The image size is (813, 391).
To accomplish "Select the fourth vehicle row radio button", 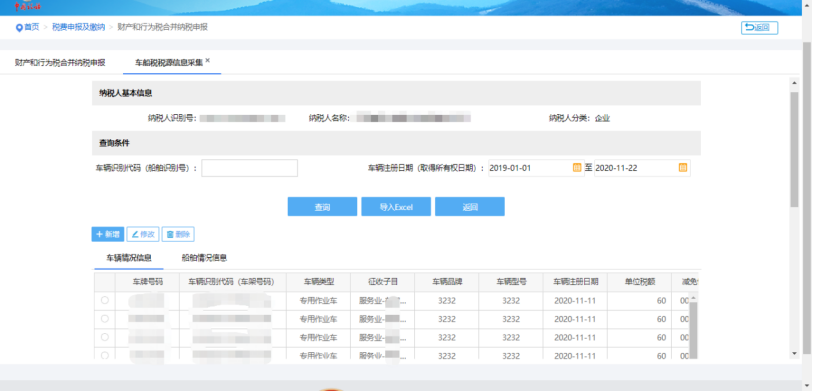I will point(105,355).
